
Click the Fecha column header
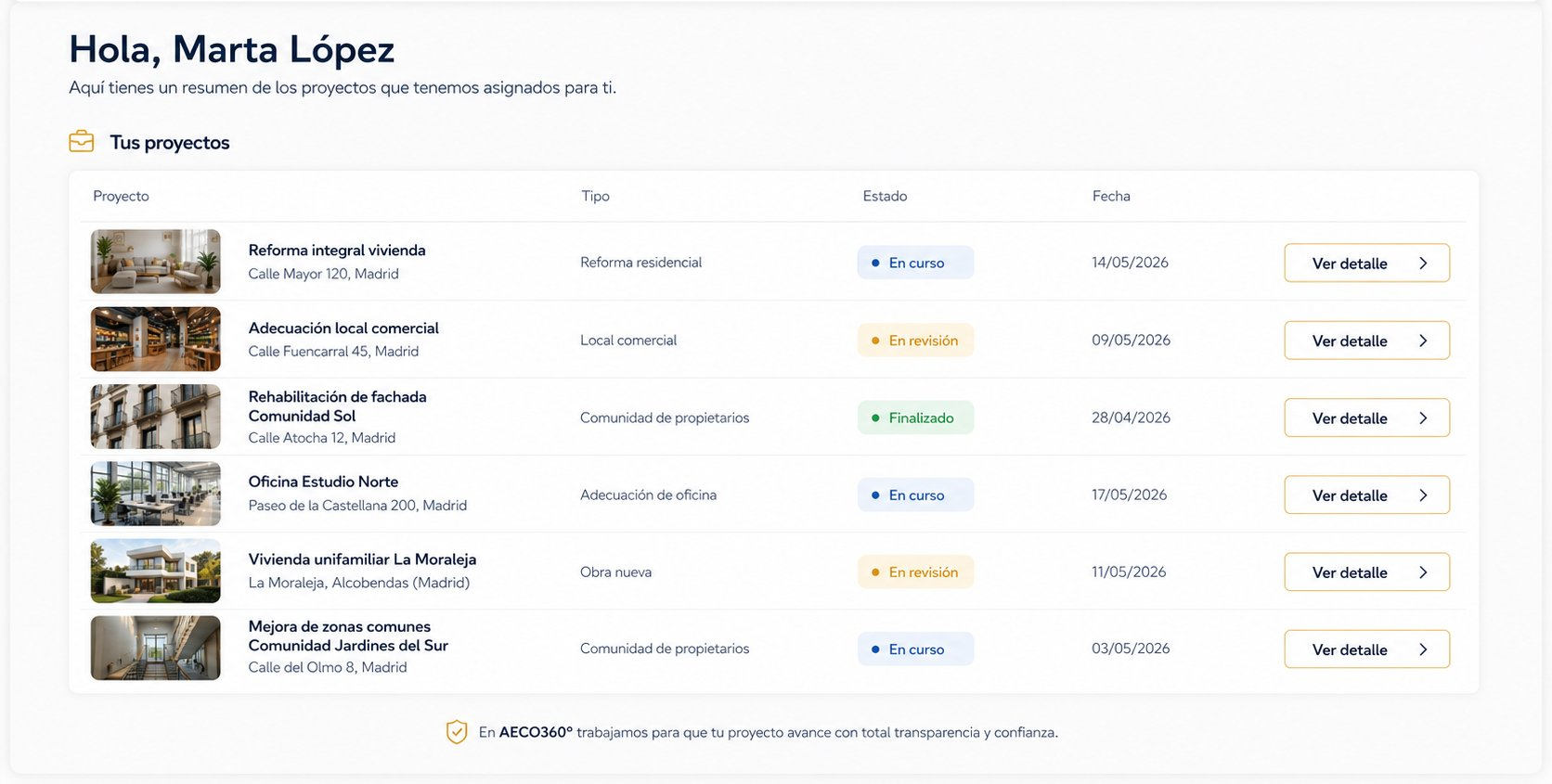[x=1111, y=196]
